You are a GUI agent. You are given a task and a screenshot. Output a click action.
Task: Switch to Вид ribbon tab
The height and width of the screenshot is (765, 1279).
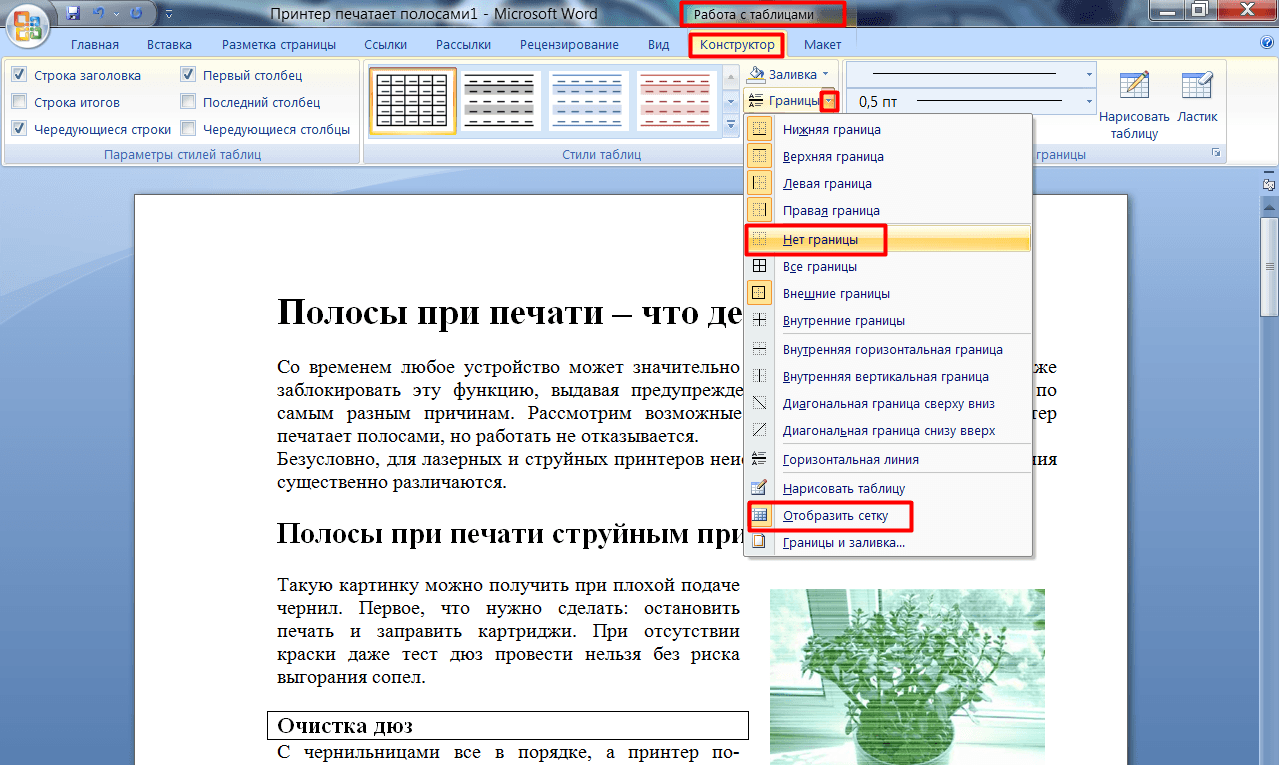[658, 45]
